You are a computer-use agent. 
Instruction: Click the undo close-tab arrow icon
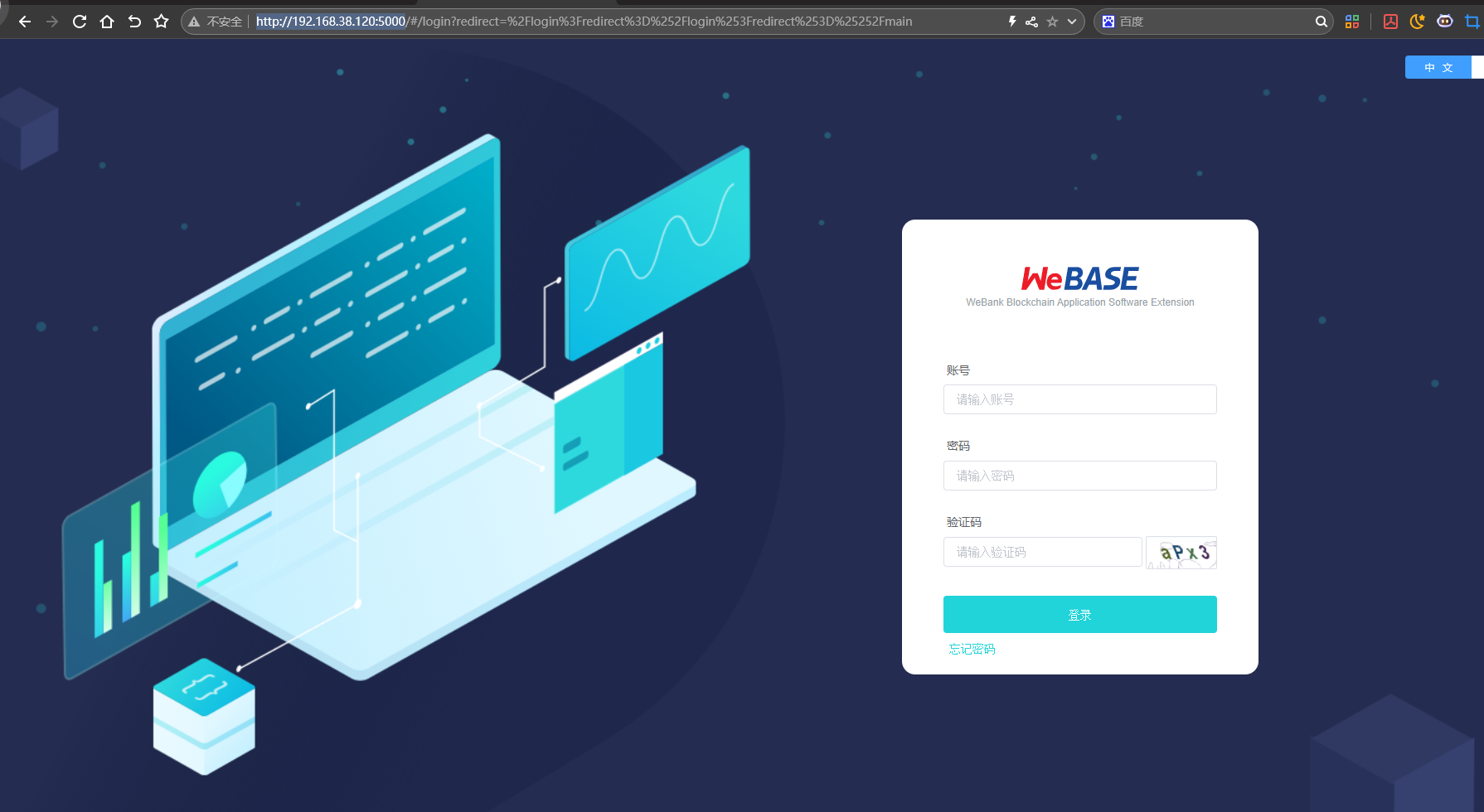[134, 22]
